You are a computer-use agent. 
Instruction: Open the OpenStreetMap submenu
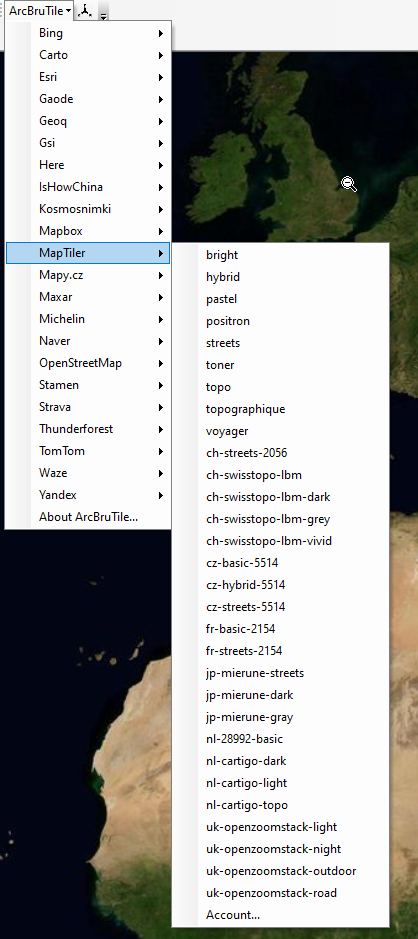[88, 364]
